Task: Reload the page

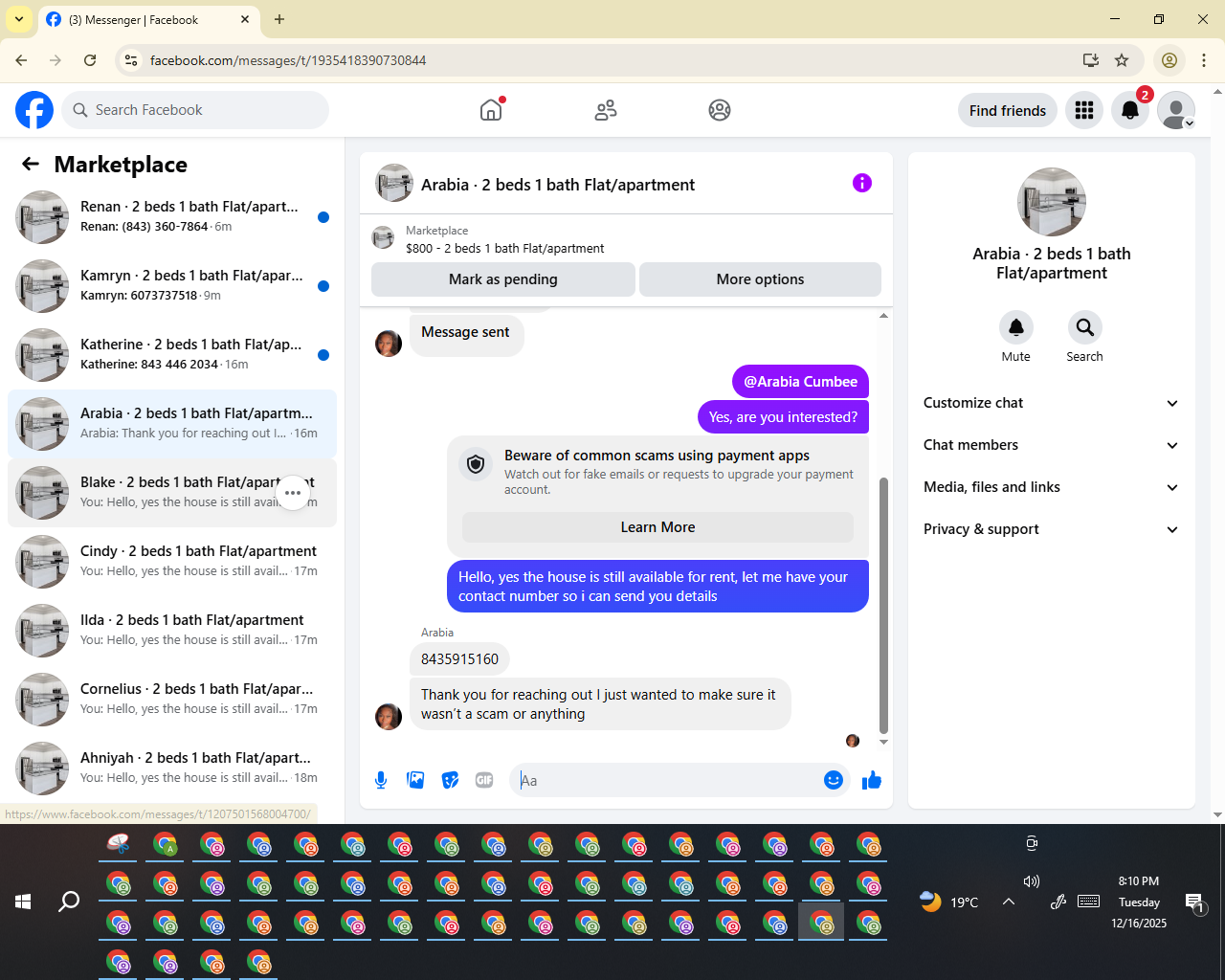Action: pyautogui.click(x=90, y=60)
